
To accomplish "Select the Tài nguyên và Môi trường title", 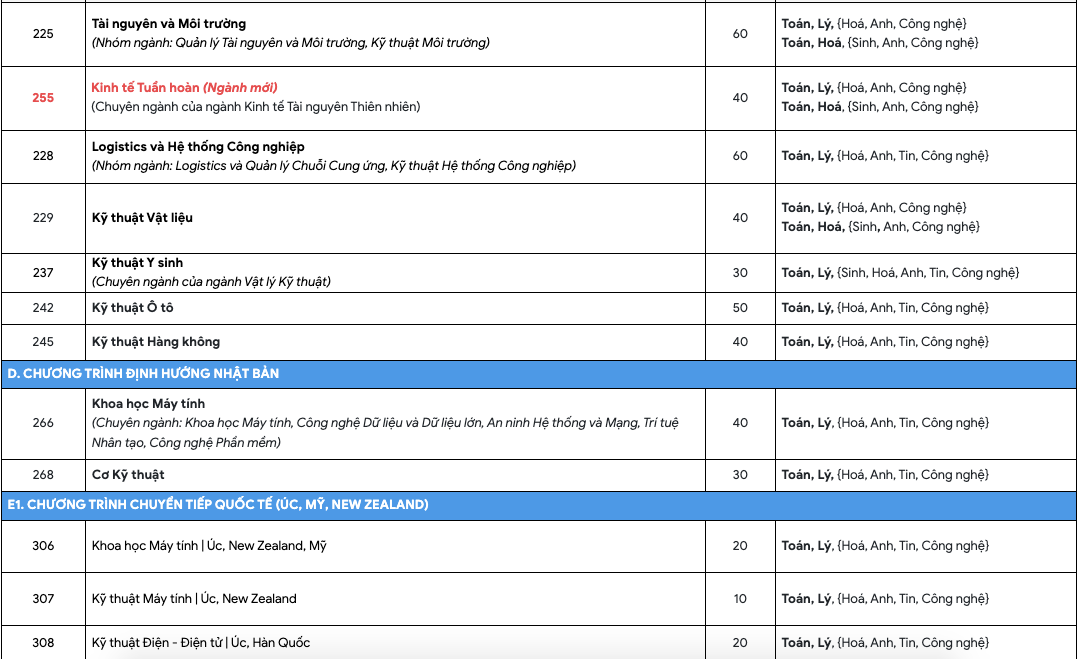I will (168, 23).
